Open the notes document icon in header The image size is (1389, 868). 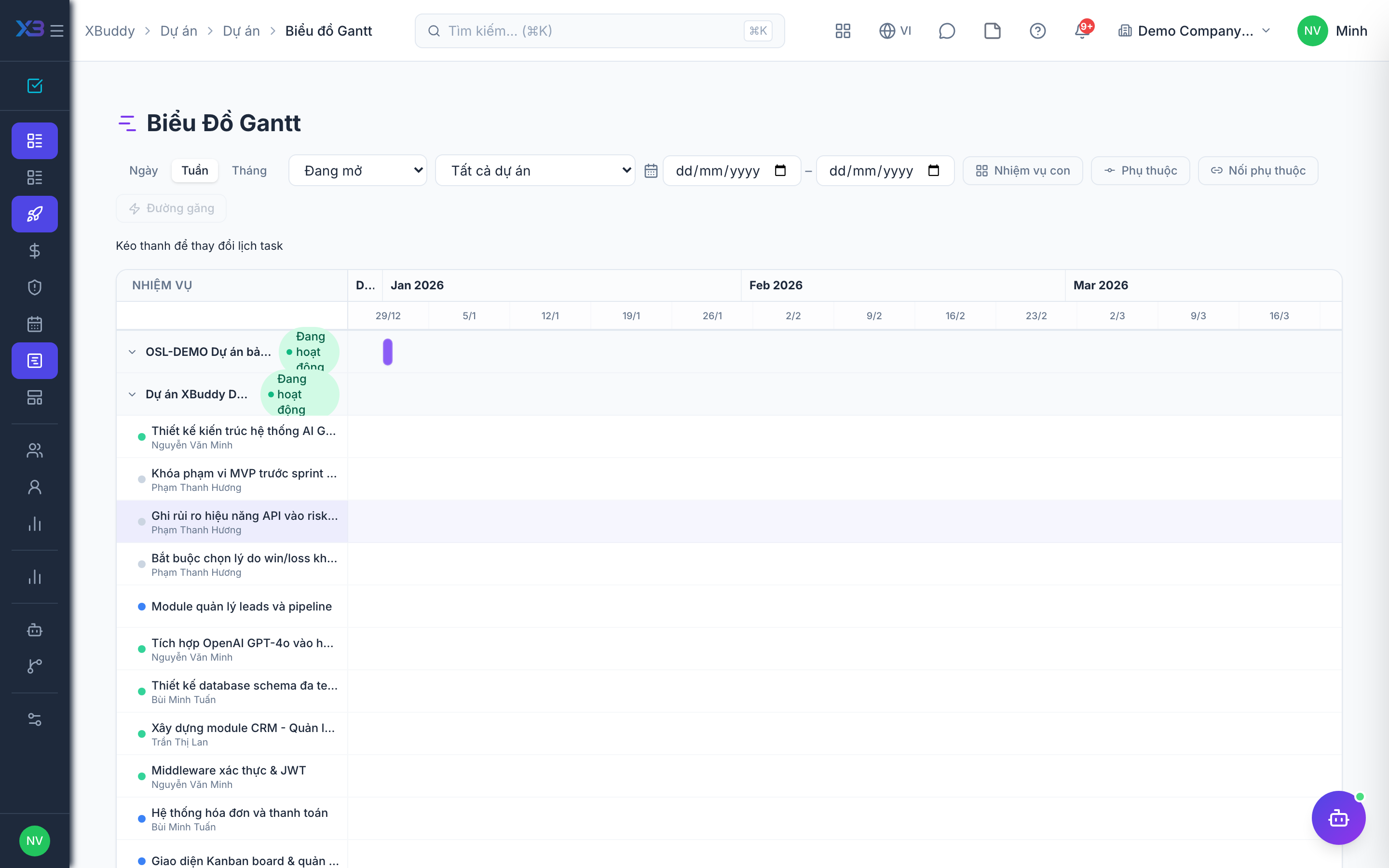(992, 30)
